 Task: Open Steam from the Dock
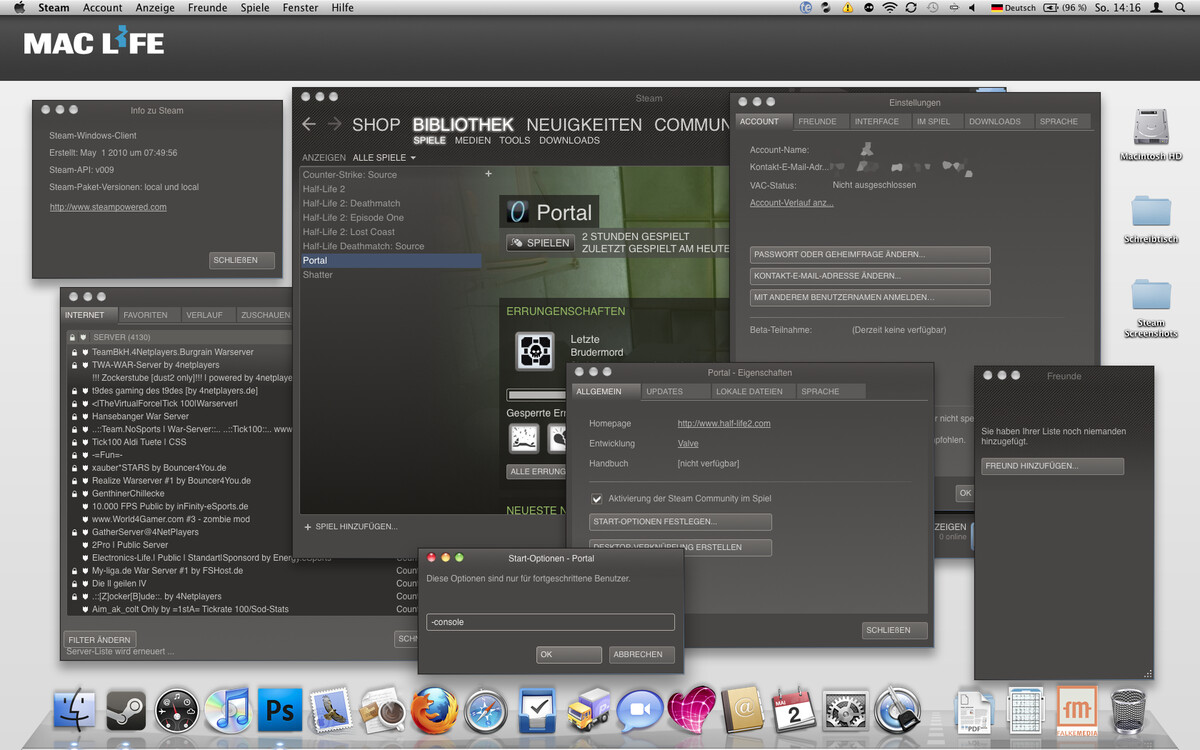point(127,710)
